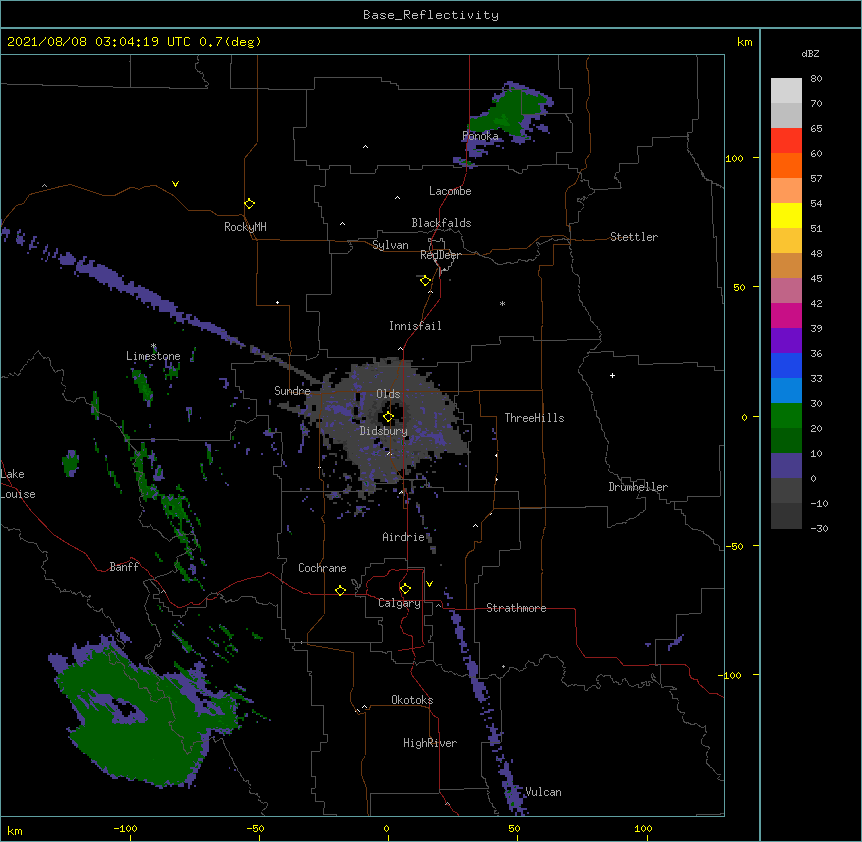Click the yellow V marker northwest of RockyMH
This screenshot has width=862, height=842.
tap(175, 184)
